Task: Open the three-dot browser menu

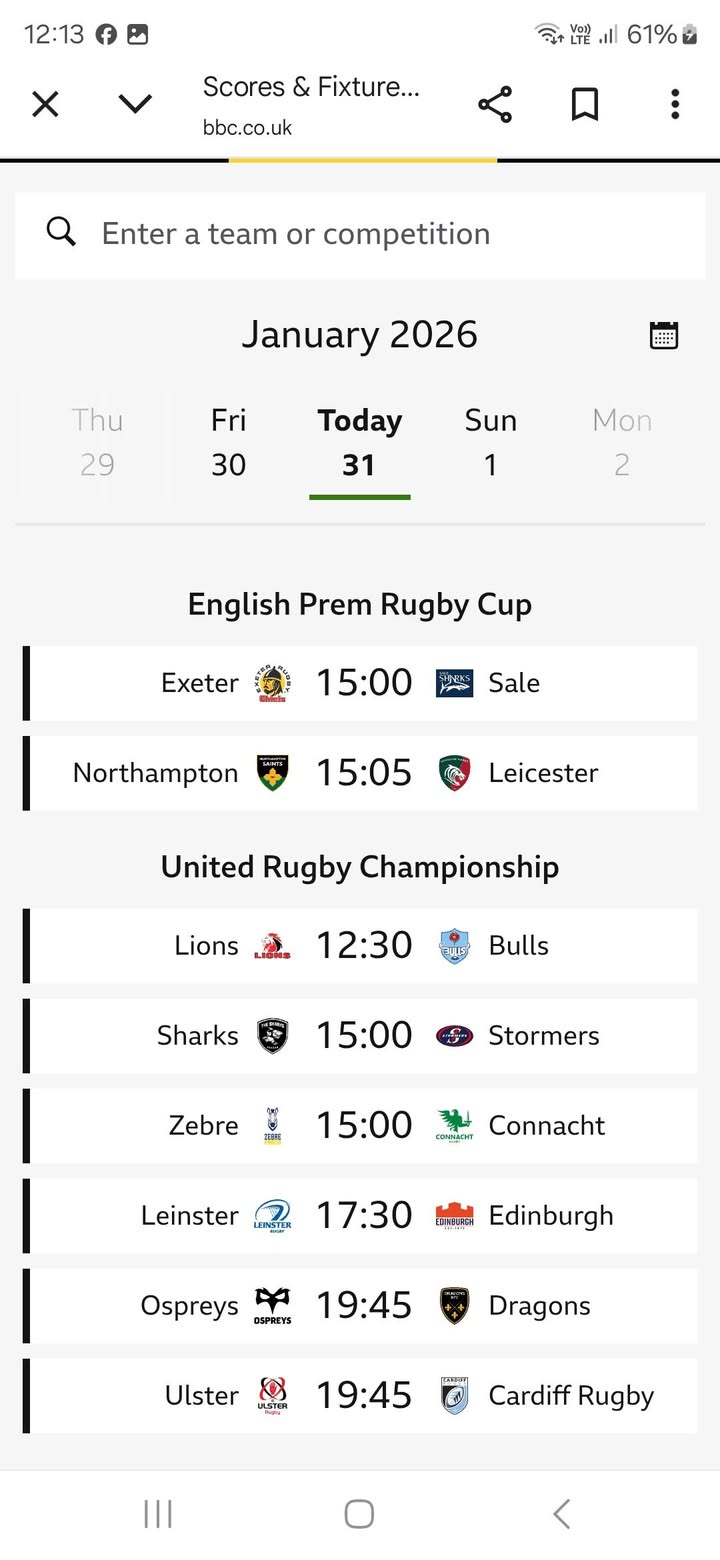Action: click(x=675, y=104)
